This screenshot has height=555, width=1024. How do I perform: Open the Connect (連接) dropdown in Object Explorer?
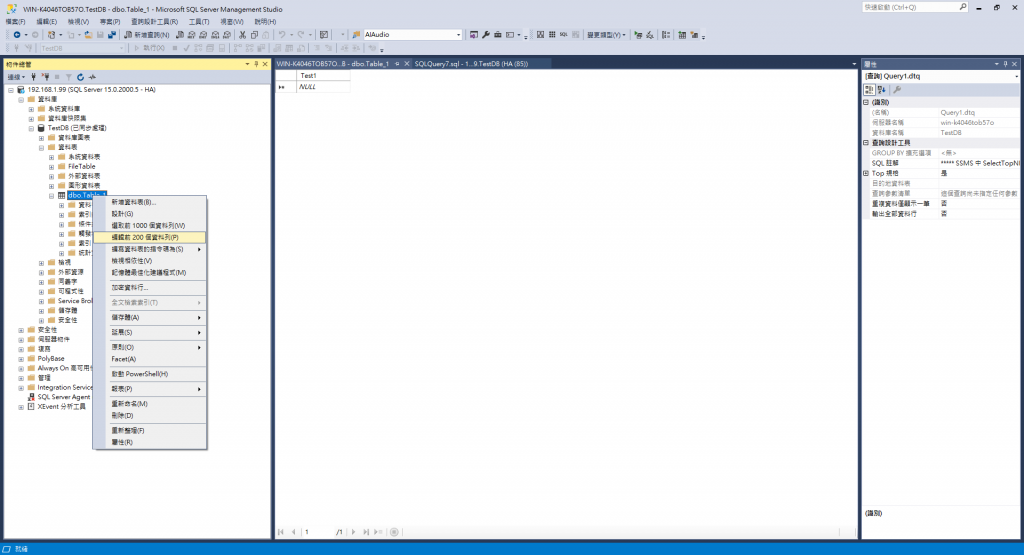16,77
